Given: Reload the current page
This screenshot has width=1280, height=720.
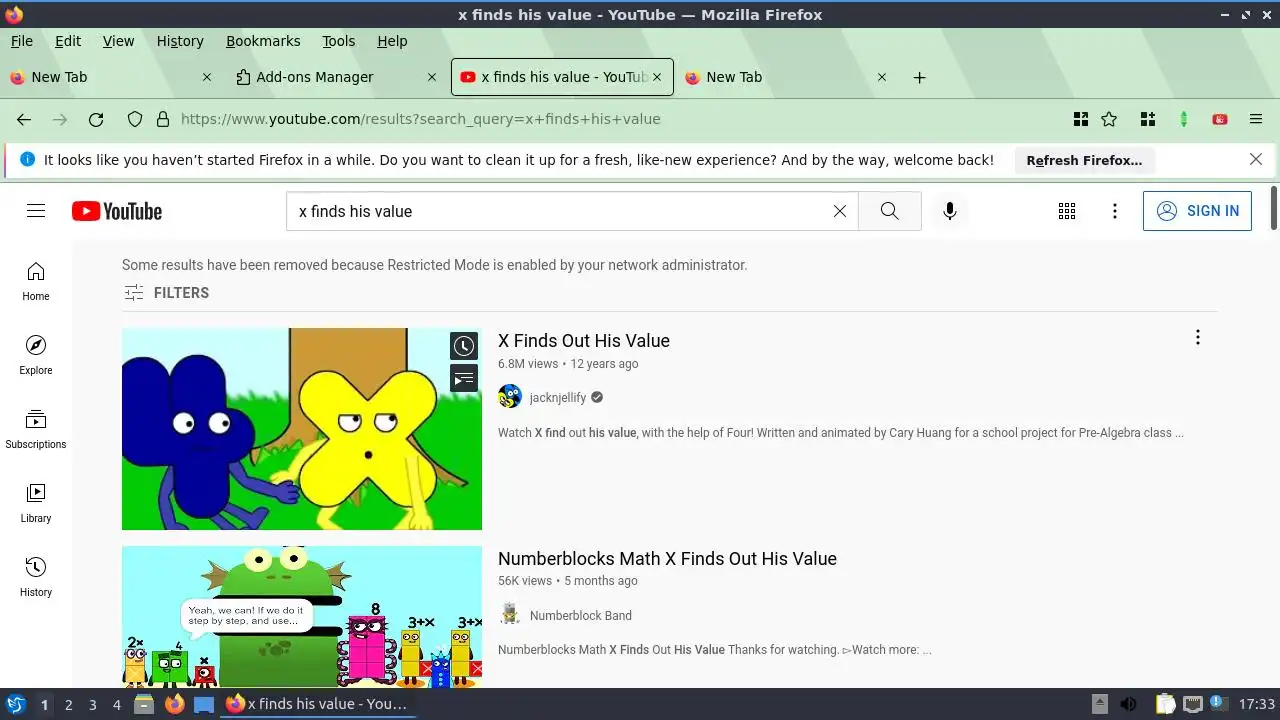Looking at the screenshot, I should tap(96, 119).
